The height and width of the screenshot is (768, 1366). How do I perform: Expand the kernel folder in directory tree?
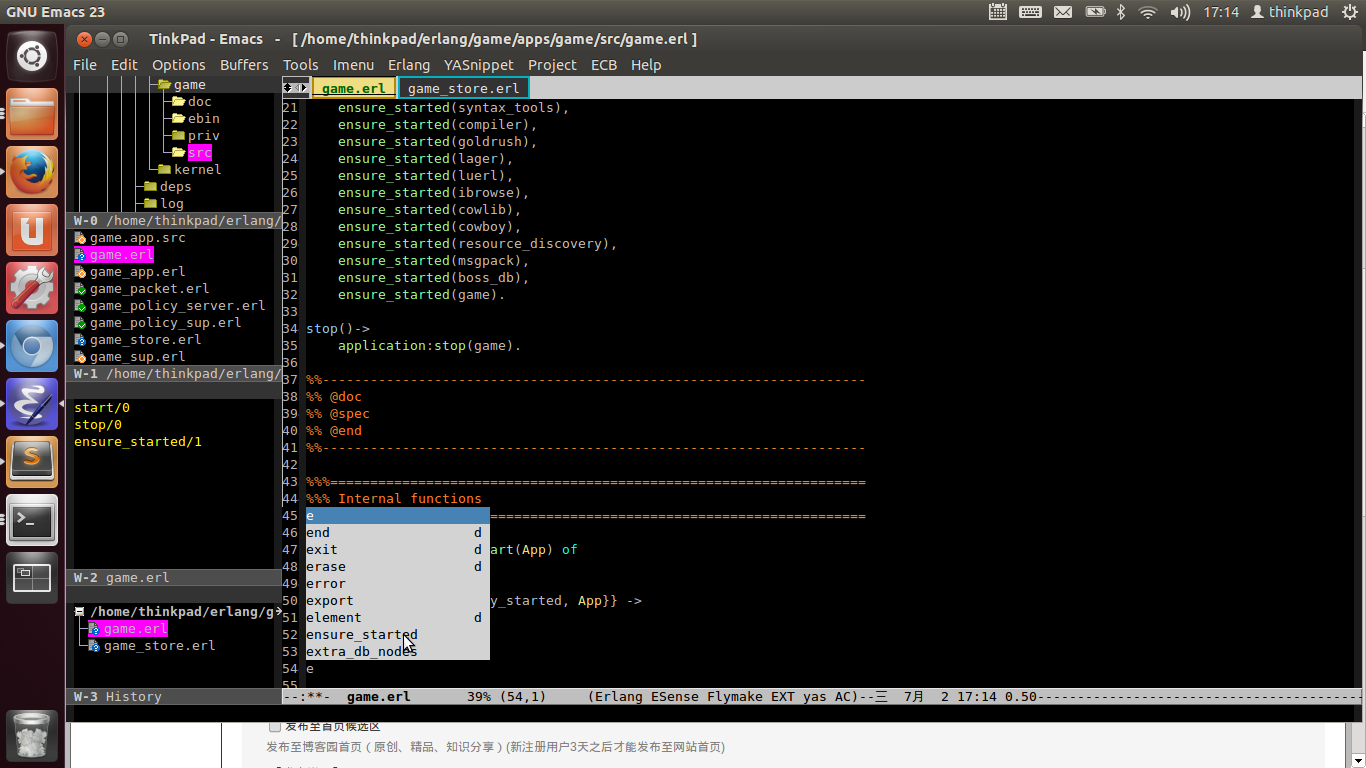point(164,169)
